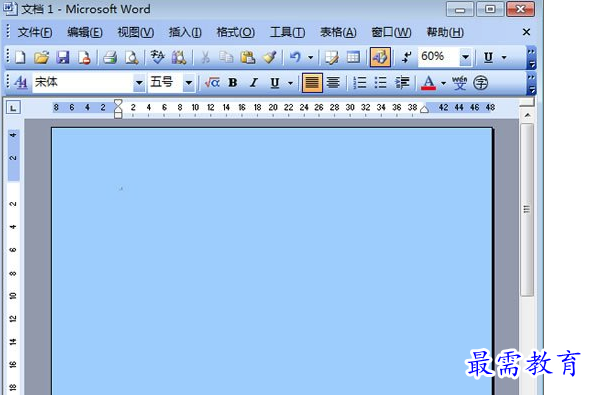Expand standard toolbar underline style arrow
This screenshot has height=395, width=589.
click(504, 57)
